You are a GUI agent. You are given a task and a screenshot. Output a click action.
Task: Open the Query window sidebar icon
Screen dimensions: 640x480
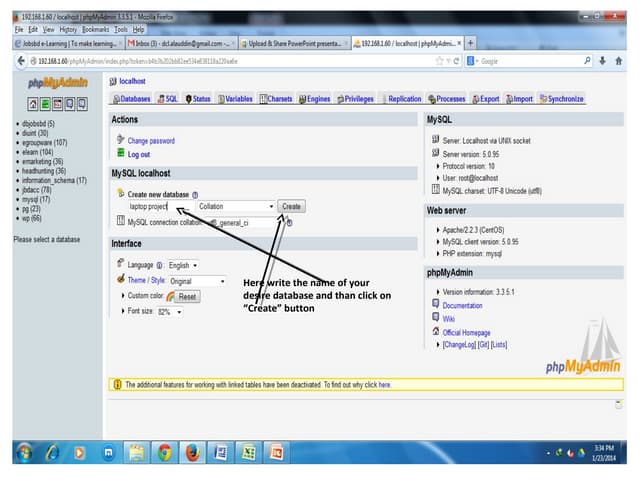point(55,104)
